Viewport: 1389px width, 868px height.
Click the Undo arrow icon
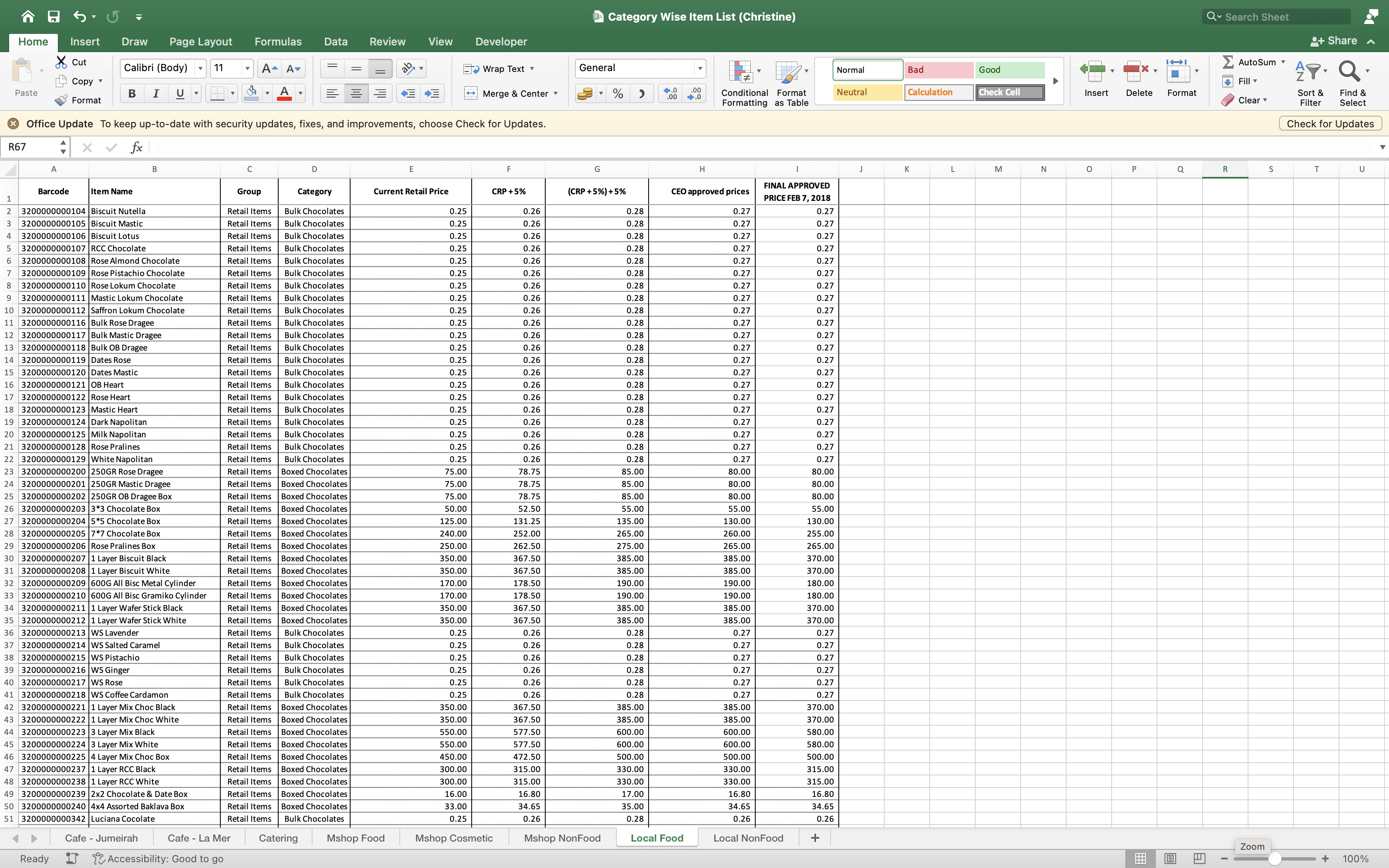pyautogui.click(x=79, y=17)
